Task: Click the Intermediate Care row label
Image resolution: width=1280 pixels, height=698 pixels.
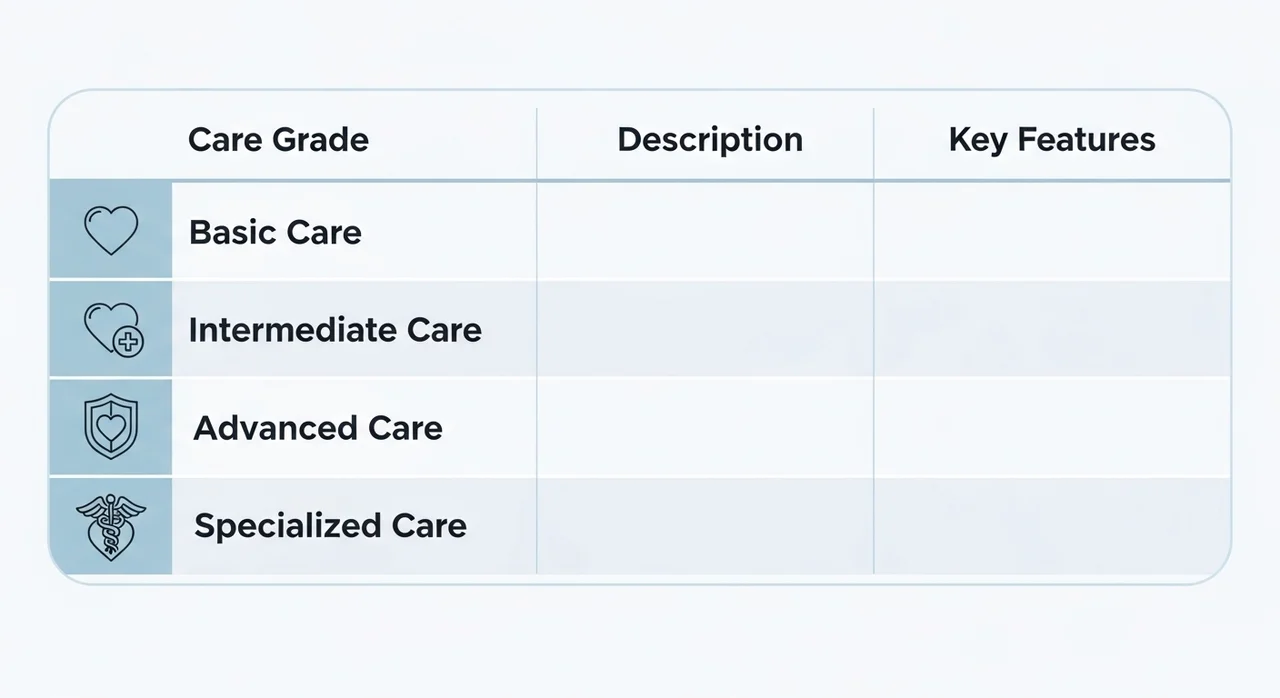Action: click(x=335, y=330)
